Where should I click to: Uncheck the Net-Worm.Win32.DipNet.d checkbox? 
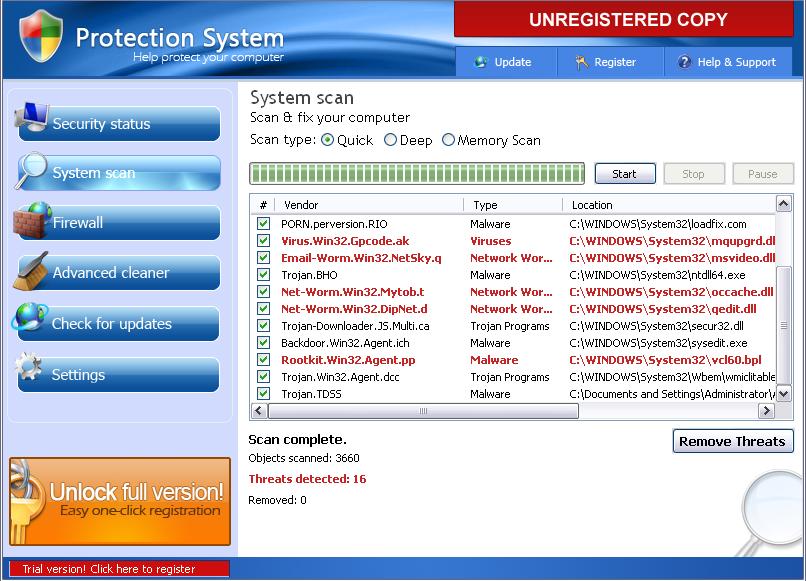pos(264,308)
